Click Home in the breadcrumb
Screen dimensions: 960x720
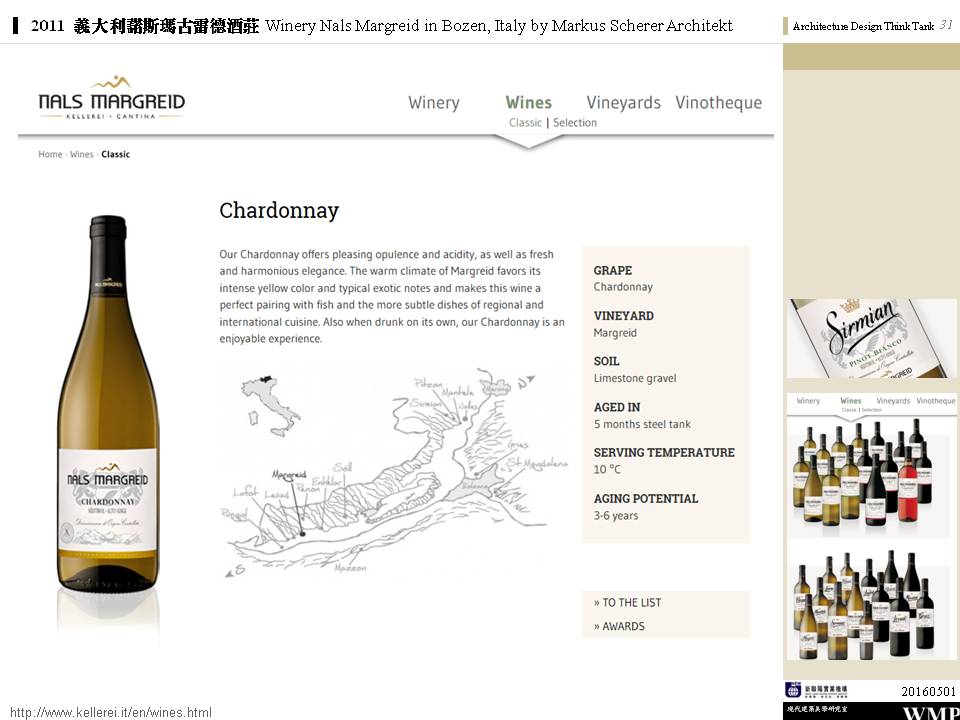(50, 154)
